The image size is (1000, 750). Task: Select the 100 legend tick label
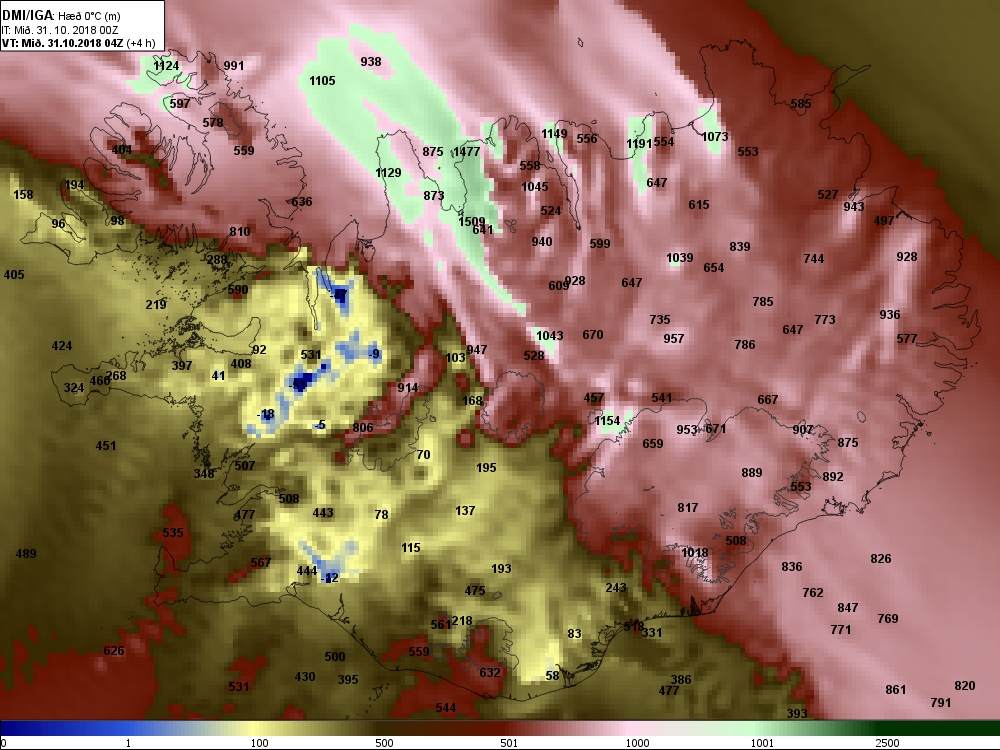point(260,743)
